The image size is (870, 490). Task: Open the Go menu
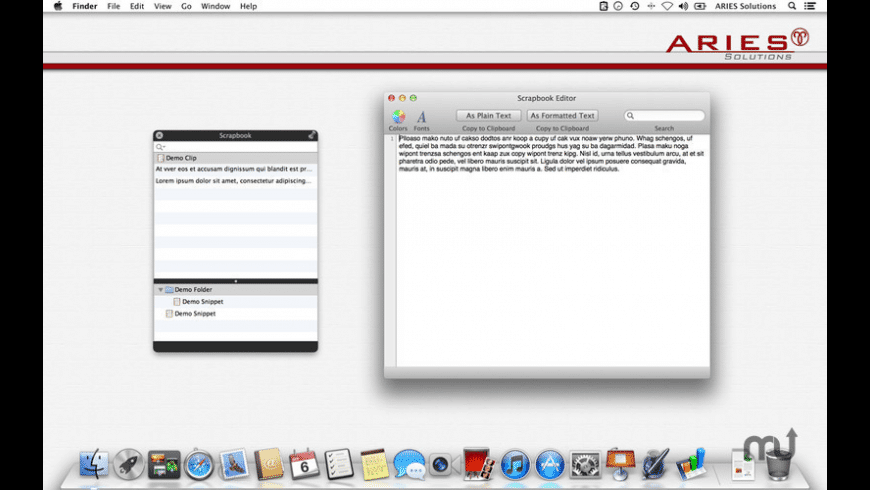(186, 6)
